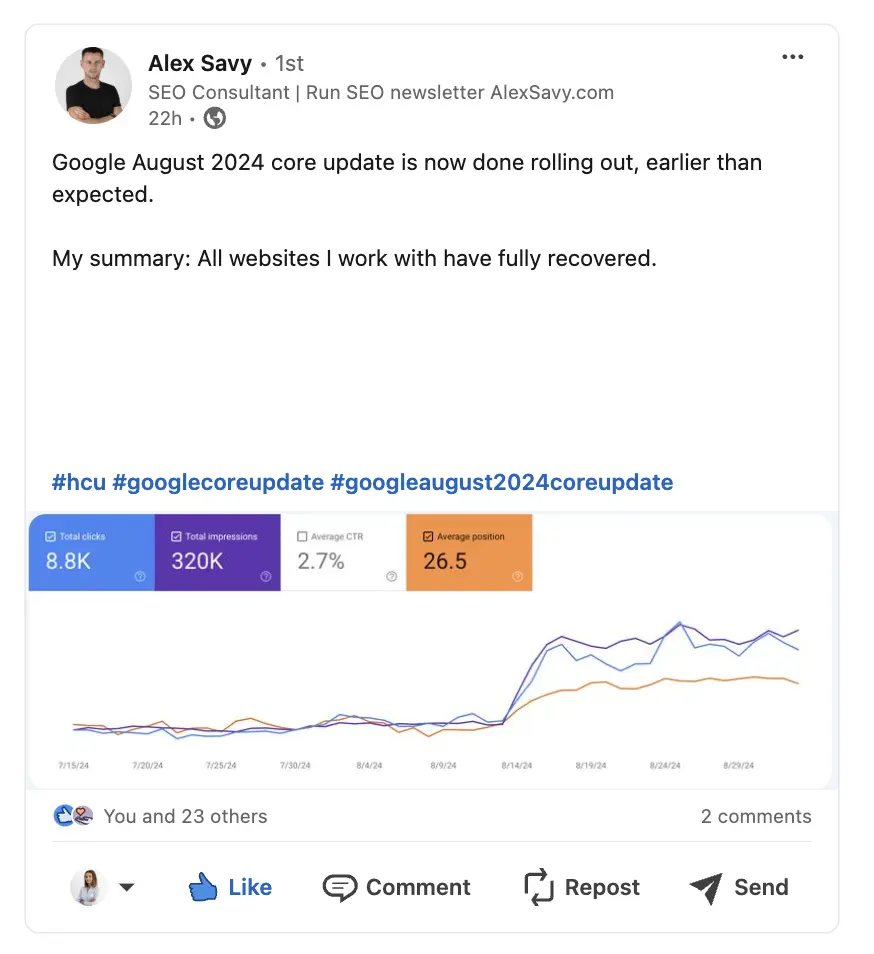Click the #hcu hashtag
874x954 pixels.
(x=79, y=483)
